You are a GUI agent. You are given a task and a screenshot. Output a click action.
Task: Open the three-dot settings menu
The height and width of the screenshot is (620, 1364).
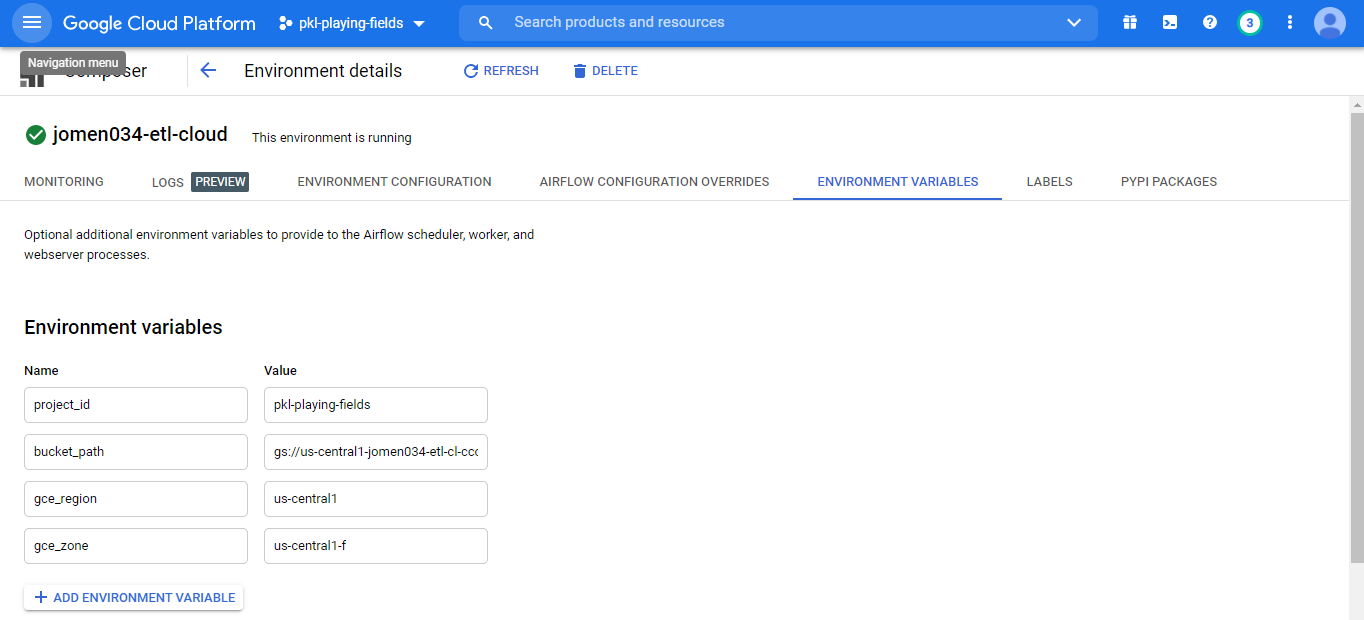(1290, 22)
